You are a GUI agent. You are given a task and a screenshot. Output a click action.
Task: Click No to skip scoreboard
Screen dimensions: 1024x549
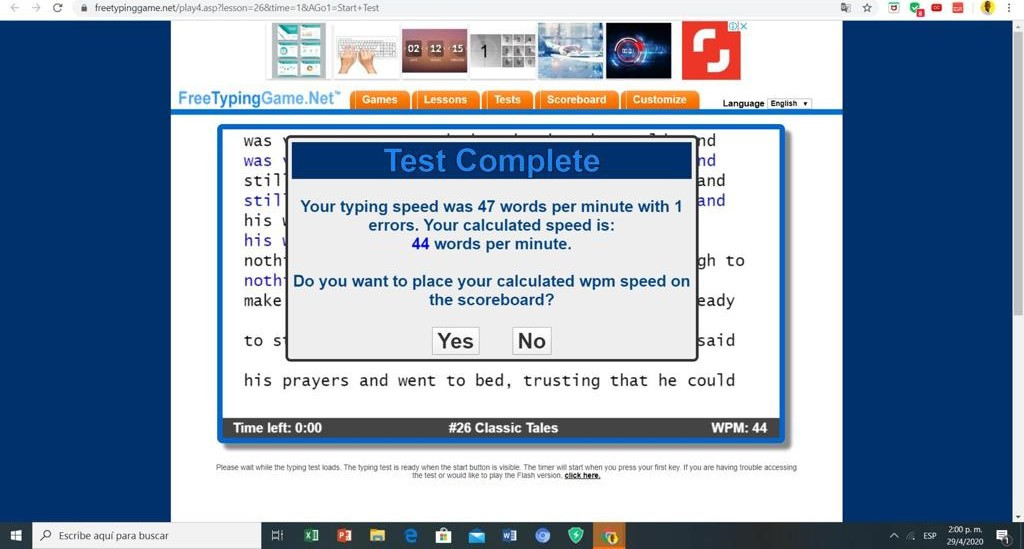(x=532, y=341)
